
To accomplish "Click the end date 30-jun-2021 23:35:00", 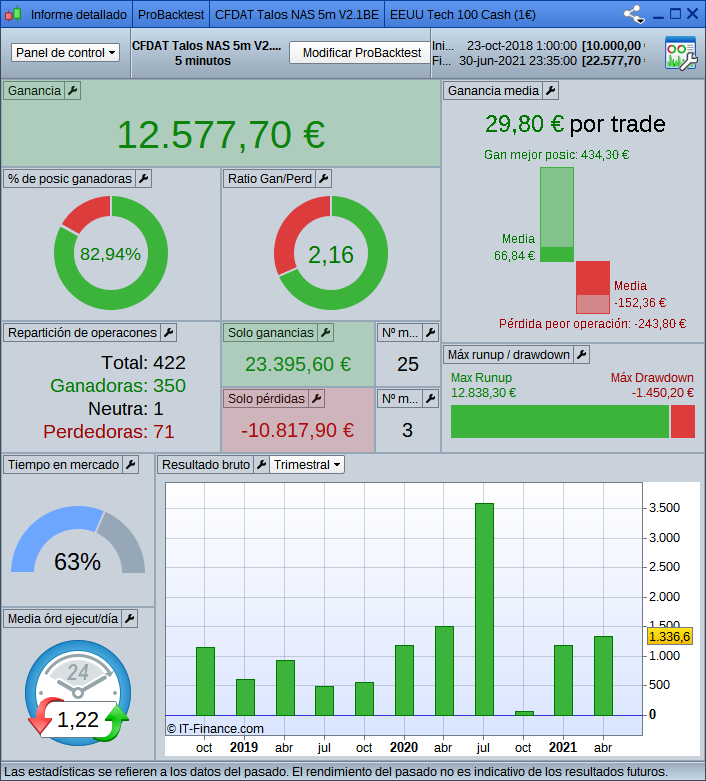I will click(x=518, y=61).
